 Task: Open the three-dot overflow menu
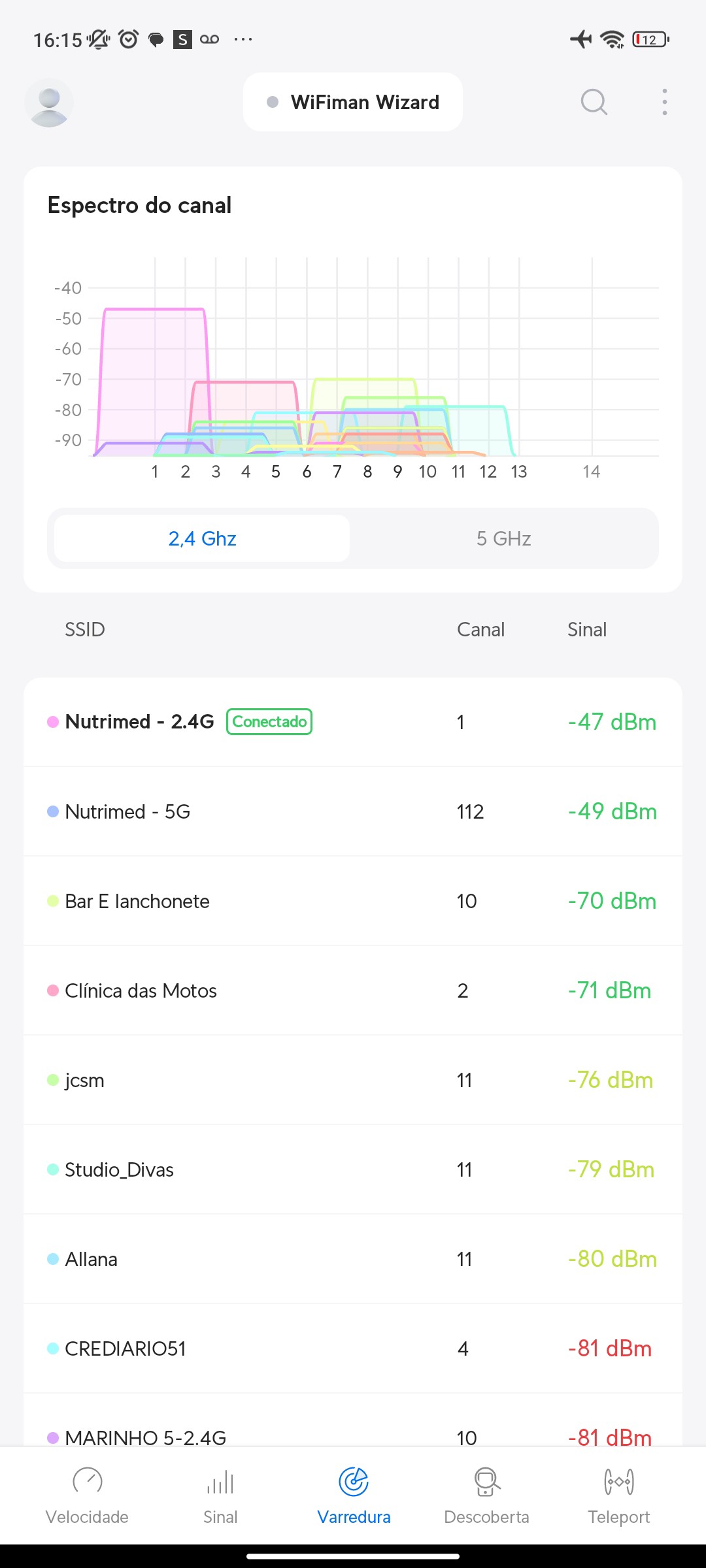pos(664,102)
